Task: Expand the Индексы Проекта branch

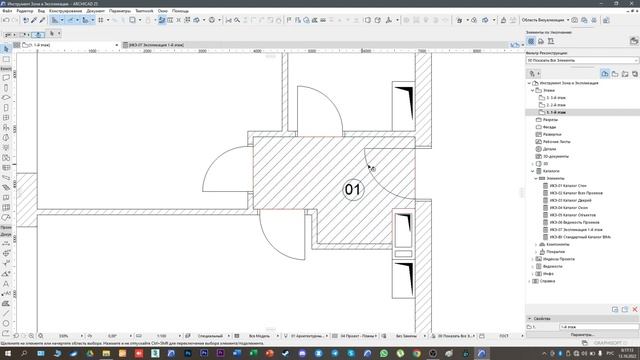Action: (x=533, y=259)
